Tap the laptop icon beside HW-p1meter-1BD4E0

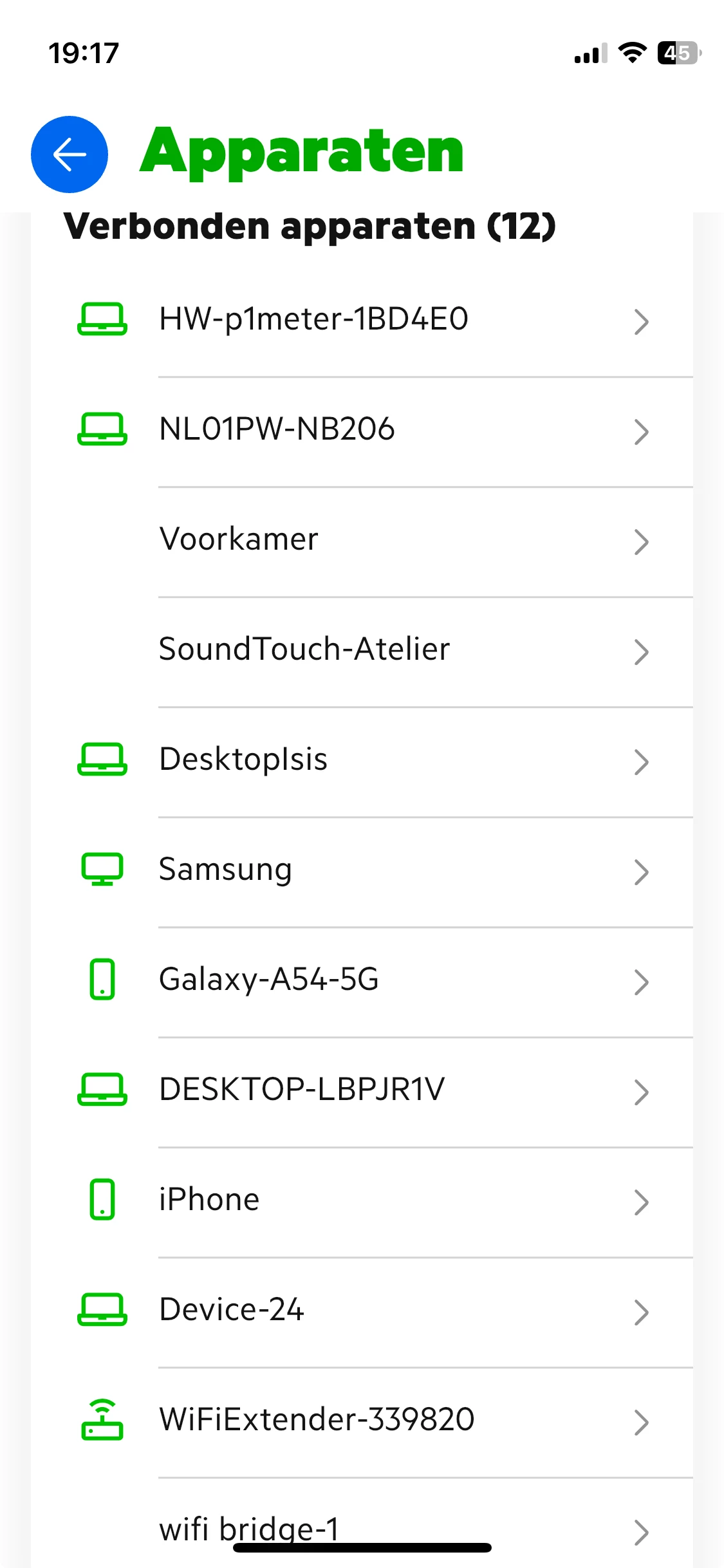tap(102, 319)
